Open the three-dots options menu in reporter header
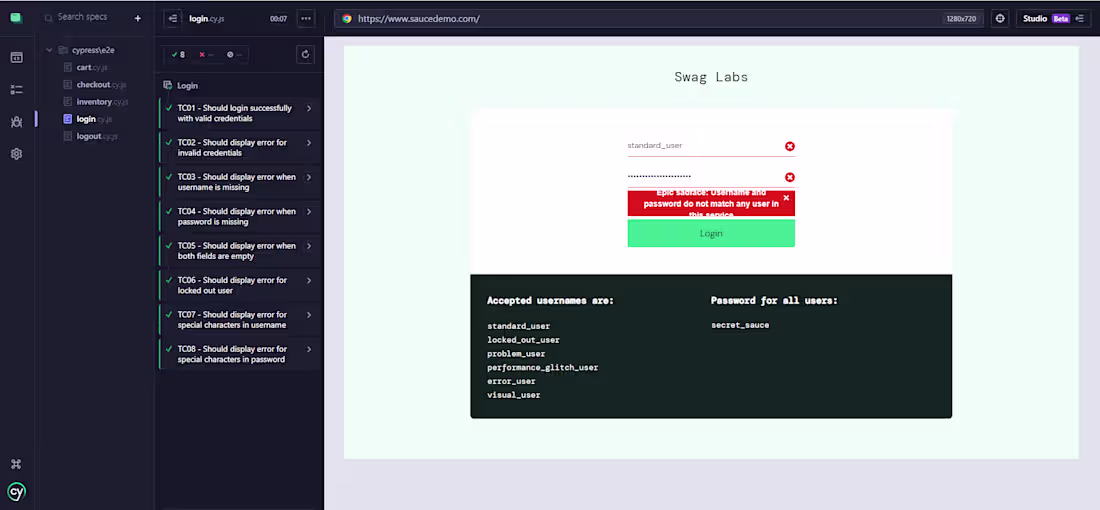Viewport: 1100px width, 510px height. point(306,18)
